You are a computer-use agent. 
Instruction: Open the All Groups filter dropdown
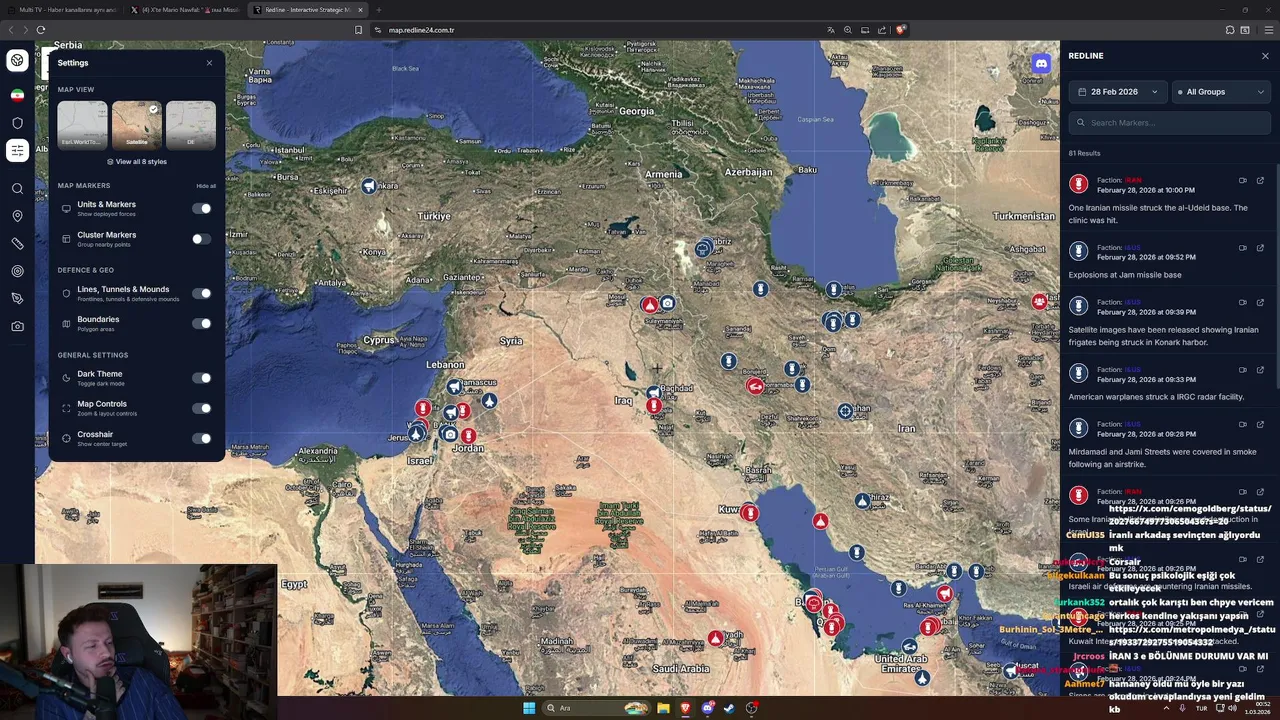1221,92
